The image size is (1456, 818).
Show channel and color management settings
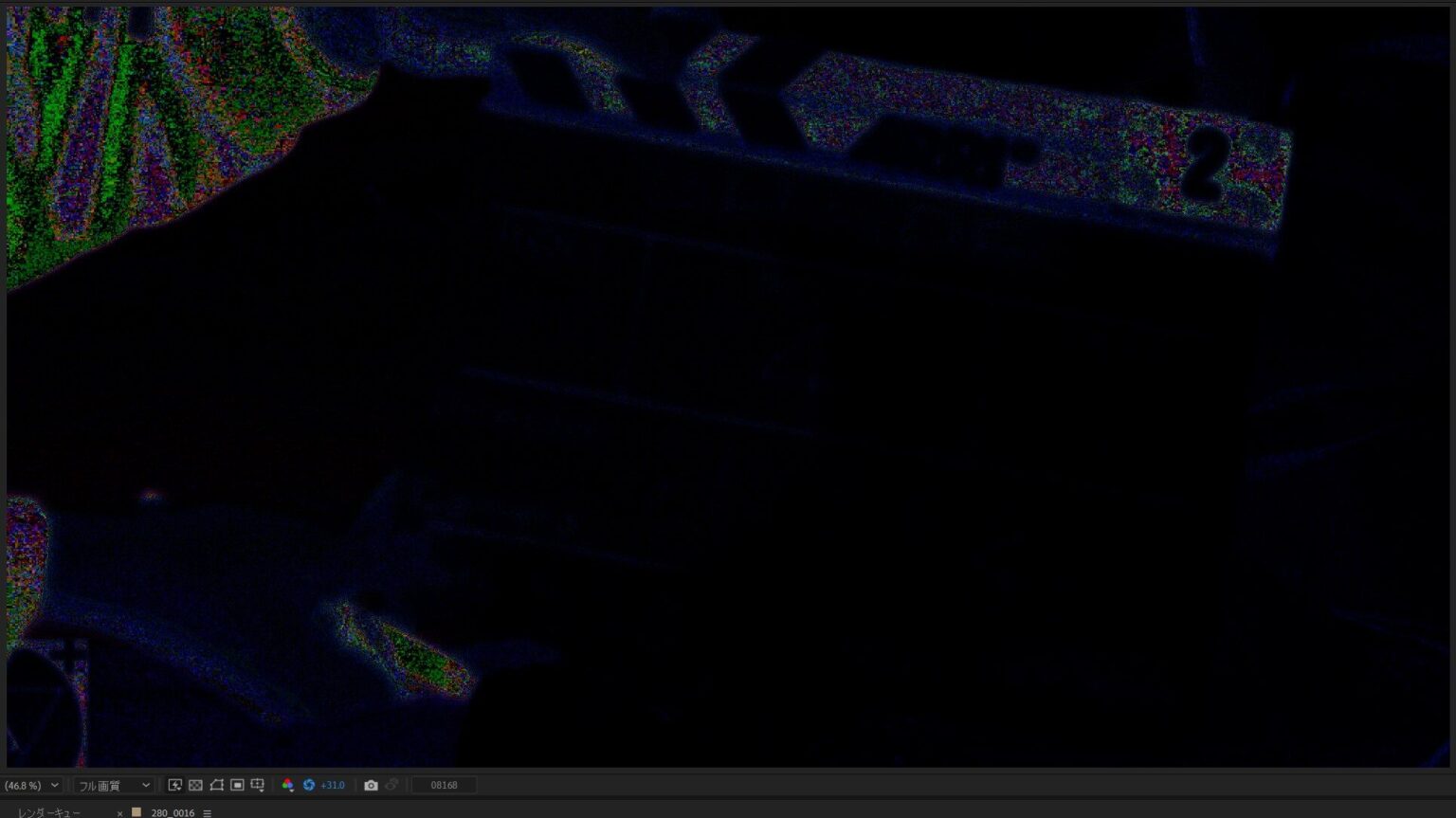(x=287, y=784)
